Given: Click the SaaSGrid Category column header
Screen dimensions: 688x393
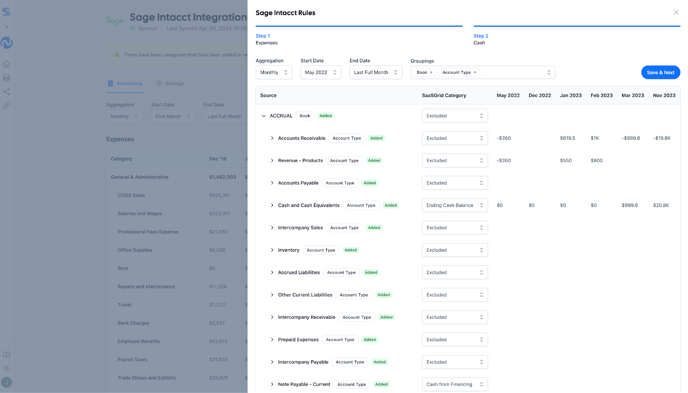Looking at the screenshot, I should [444, 95].
